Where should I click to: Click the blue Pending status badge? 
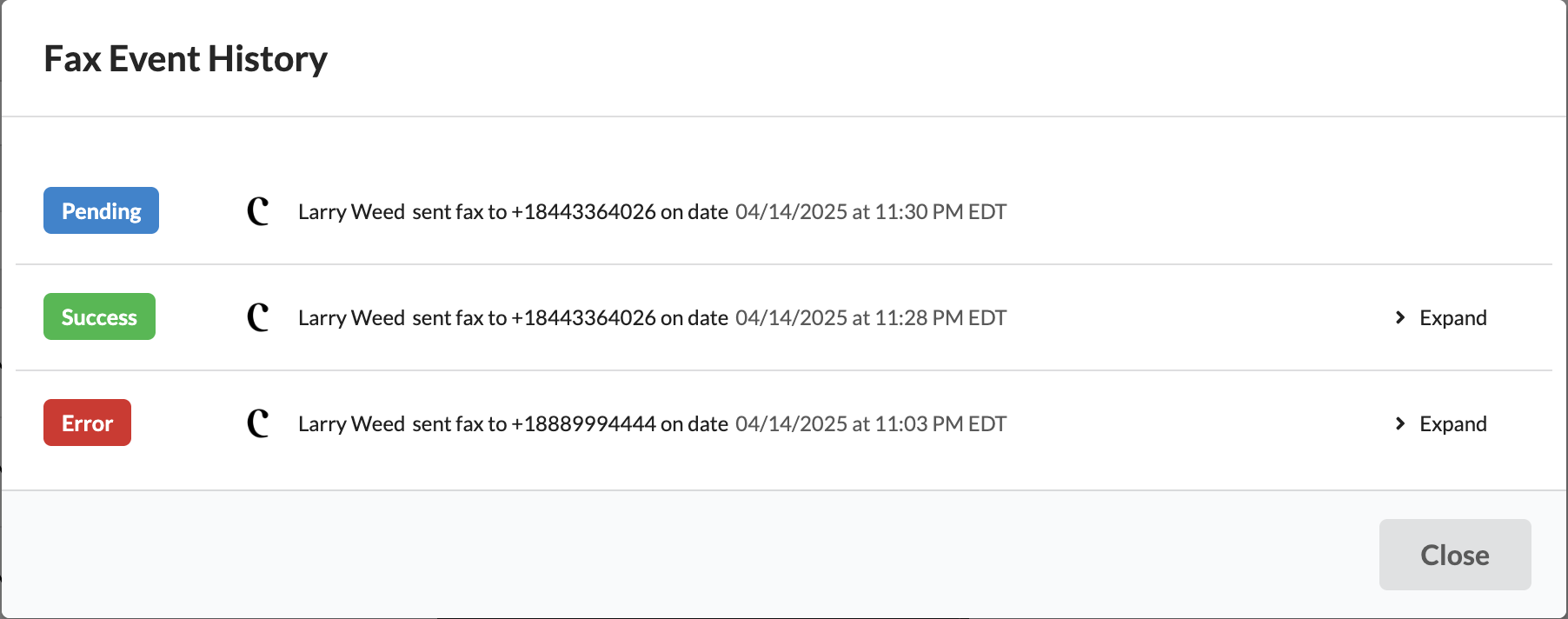click(x=101, y=210)
